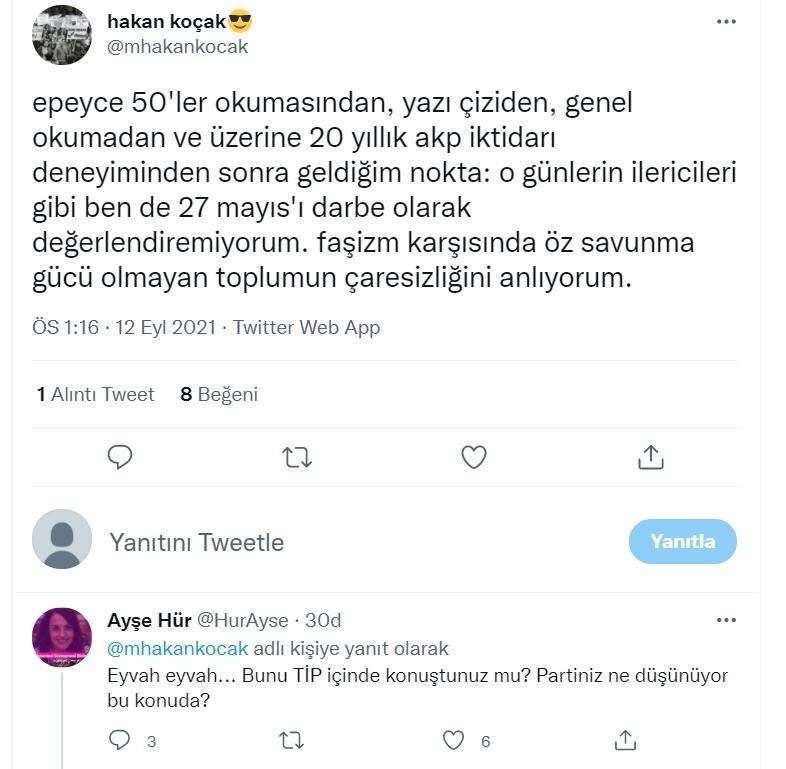This screenshot has width=786, height=769.
Task: Share Ayşe Hür's reply
Action: click(x=625, y=740)
